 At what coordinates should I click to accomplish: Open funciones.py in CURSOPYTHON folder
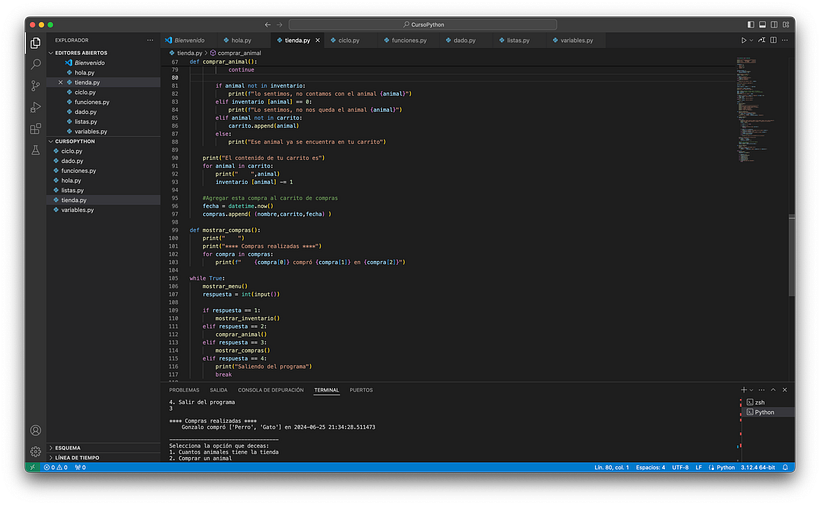(x=104, y=171)
